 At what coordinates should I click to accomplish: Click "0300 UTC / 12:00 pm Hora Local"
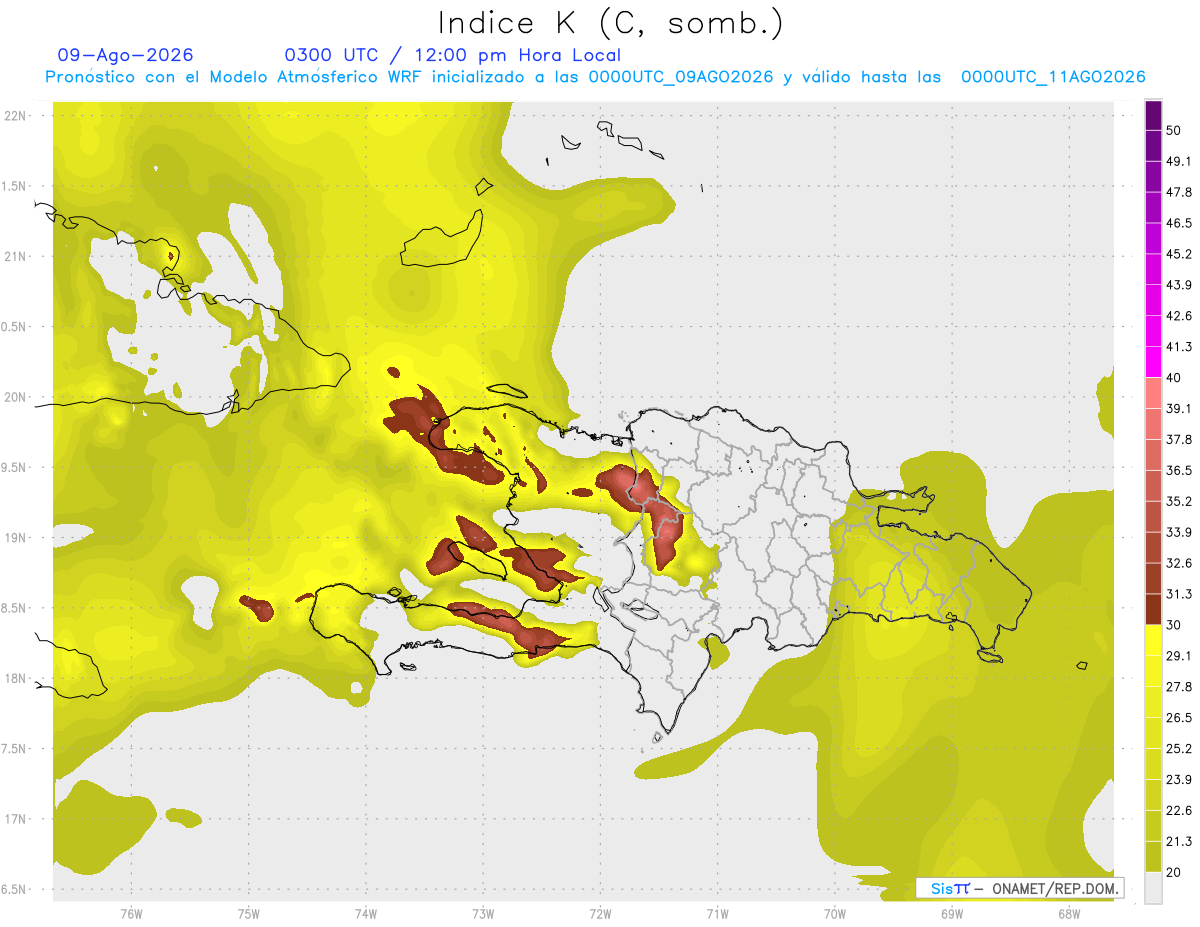(x=452, y=55)
